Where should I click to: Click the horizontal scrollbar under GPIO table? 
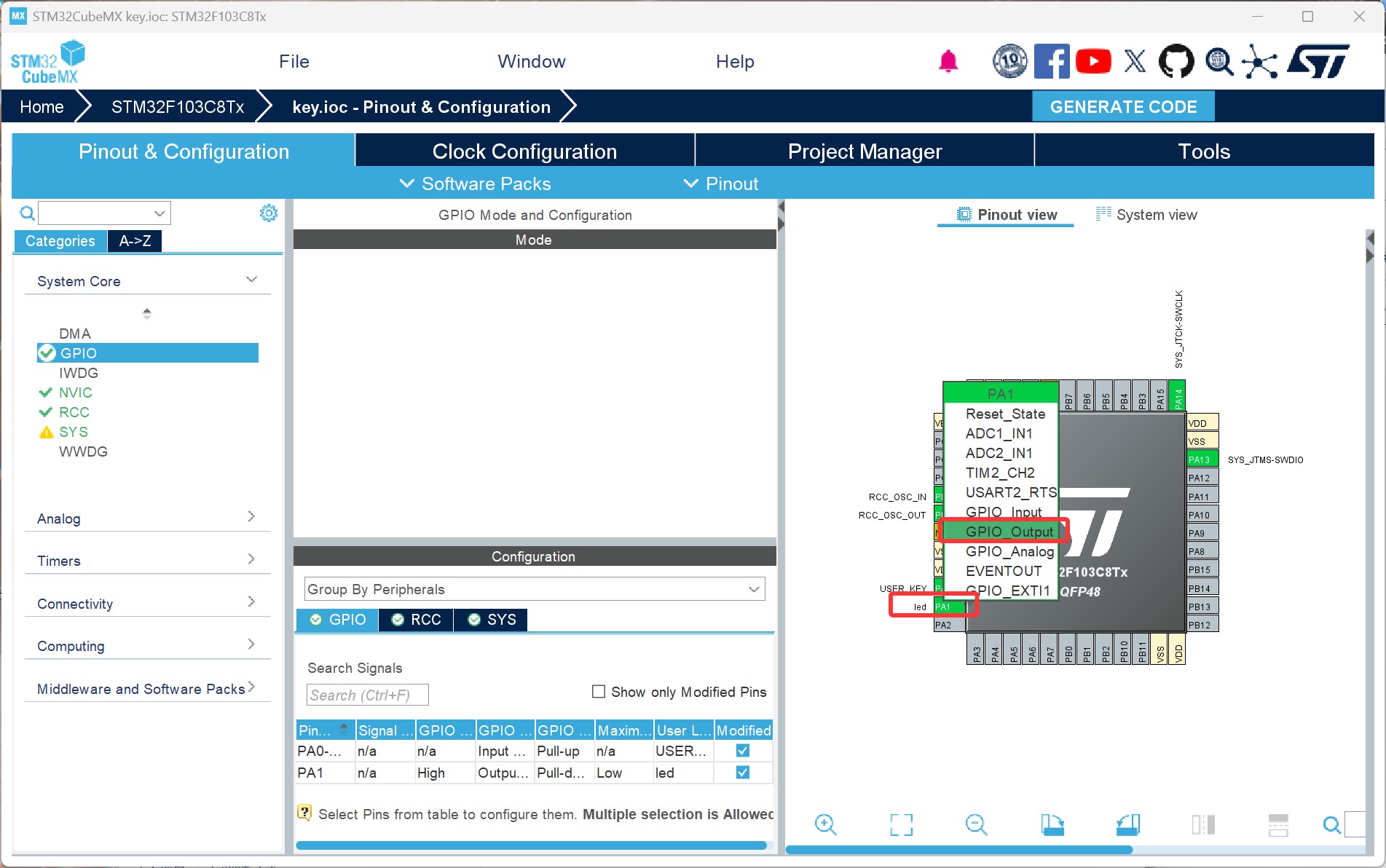point(531,845)
